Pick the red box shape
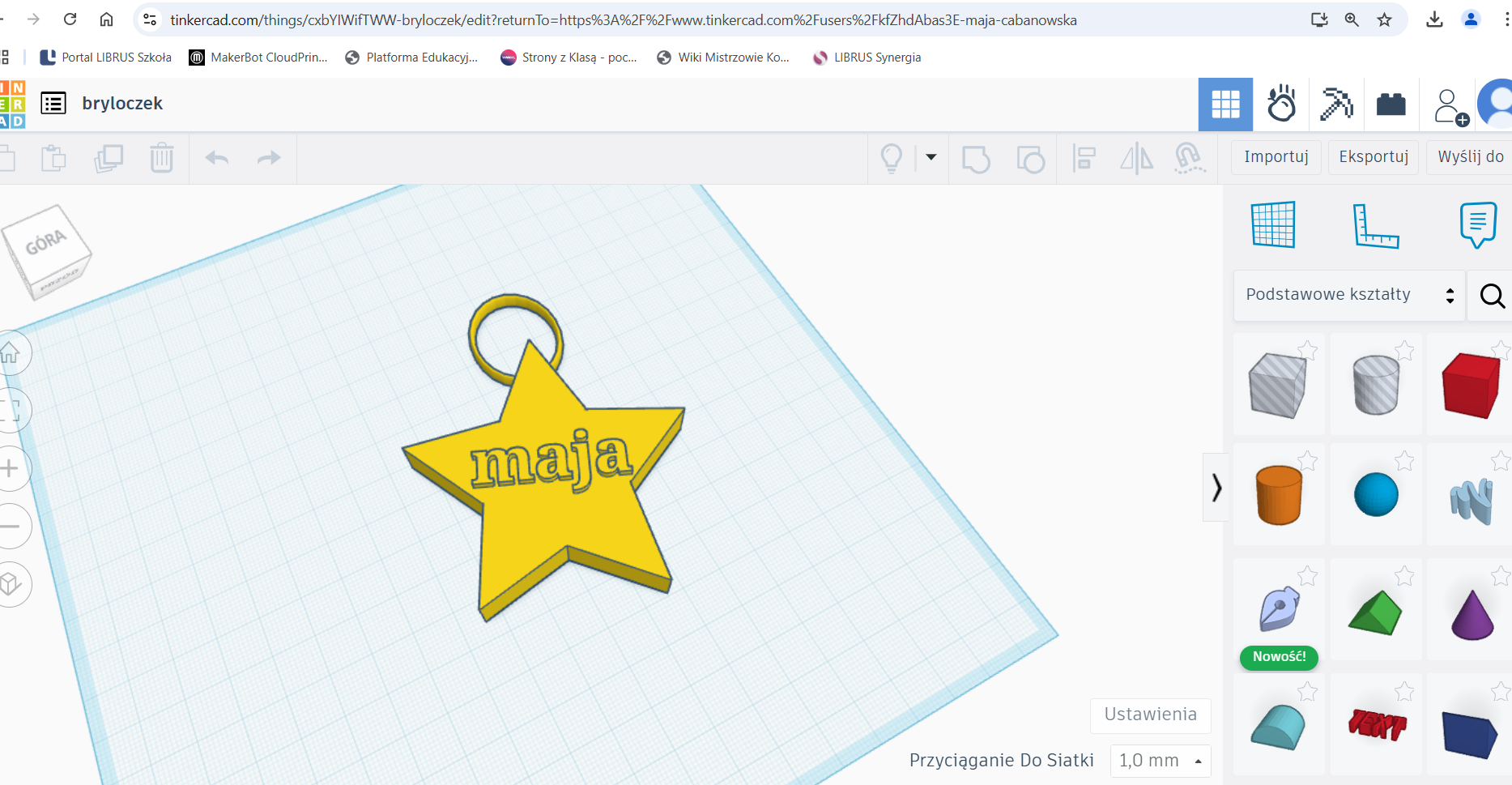 (1471, 385)
